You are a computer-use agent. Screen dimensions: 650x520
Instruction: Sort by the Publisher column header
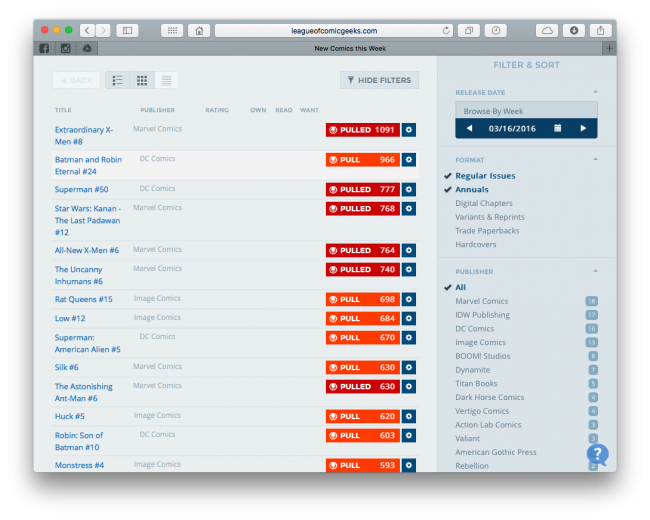(158, 110)
